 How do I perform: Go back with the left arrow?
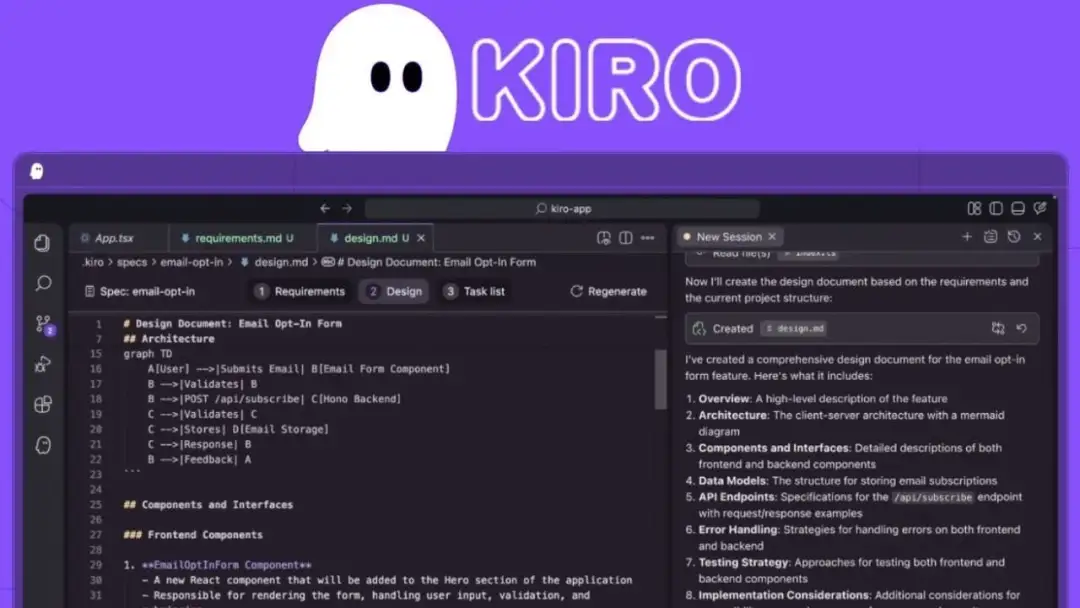coord(325,208)
